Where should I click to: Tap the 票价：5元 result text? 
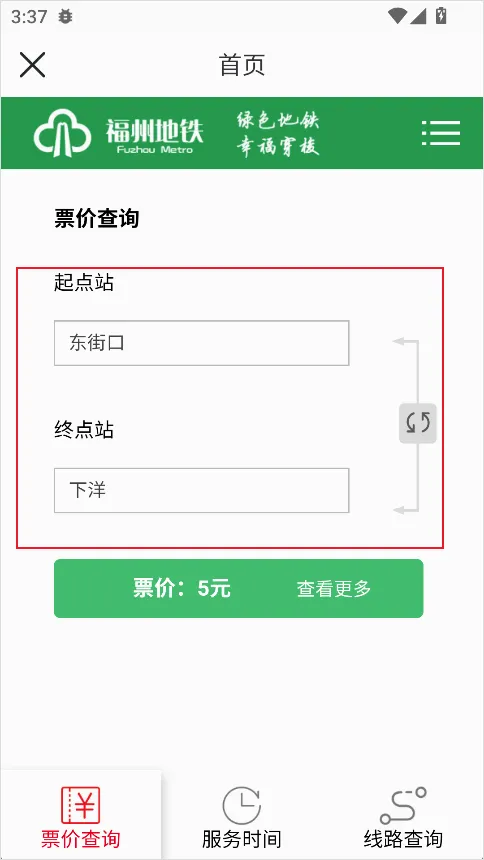182,589
